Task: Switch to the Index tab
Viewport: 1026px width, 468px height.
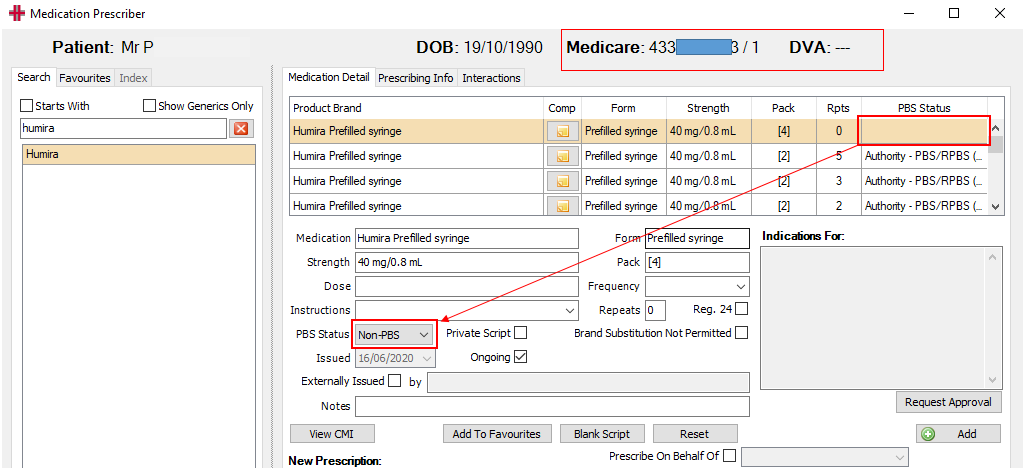Action: click(133, 78)
